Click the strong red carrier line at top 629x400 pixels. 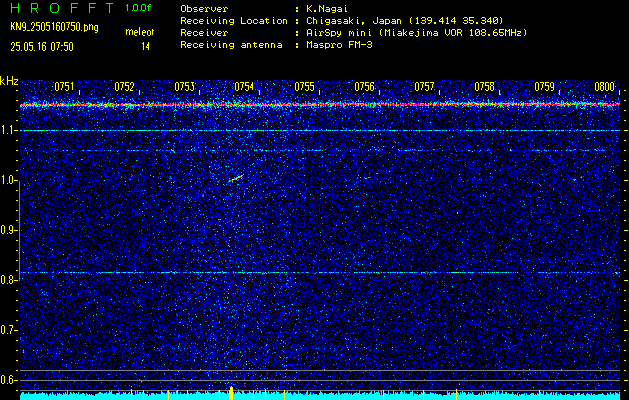pyautogui.click(x=320, y=105)
